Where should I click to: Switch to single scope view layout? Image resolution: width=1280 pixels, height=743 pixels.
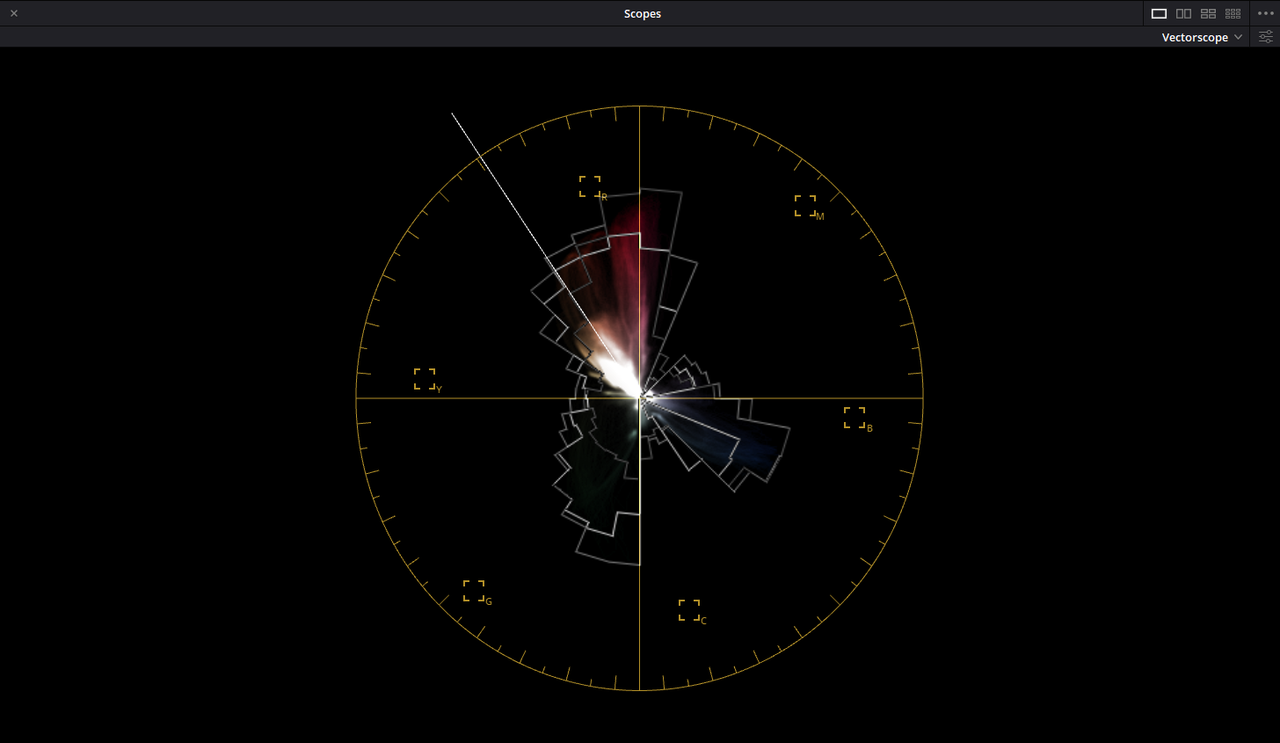pyautogui.click(x=1159, y=14)
